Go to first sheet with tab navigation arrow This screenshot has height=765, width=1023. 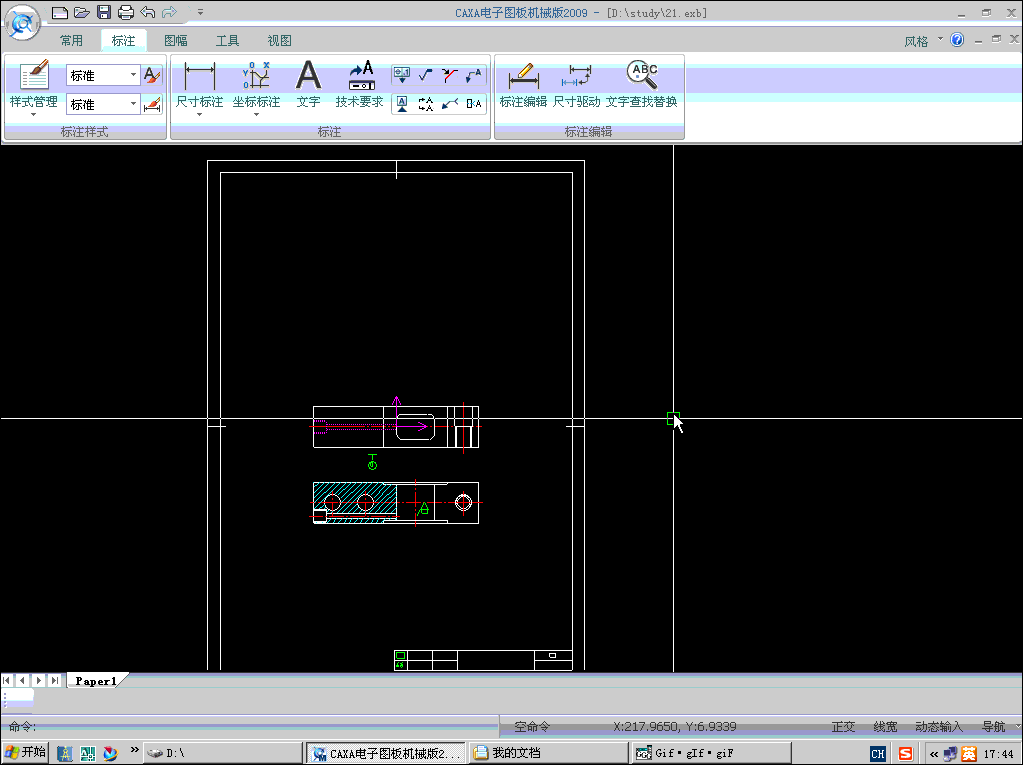pyautogui.click(x=8, y=680)
